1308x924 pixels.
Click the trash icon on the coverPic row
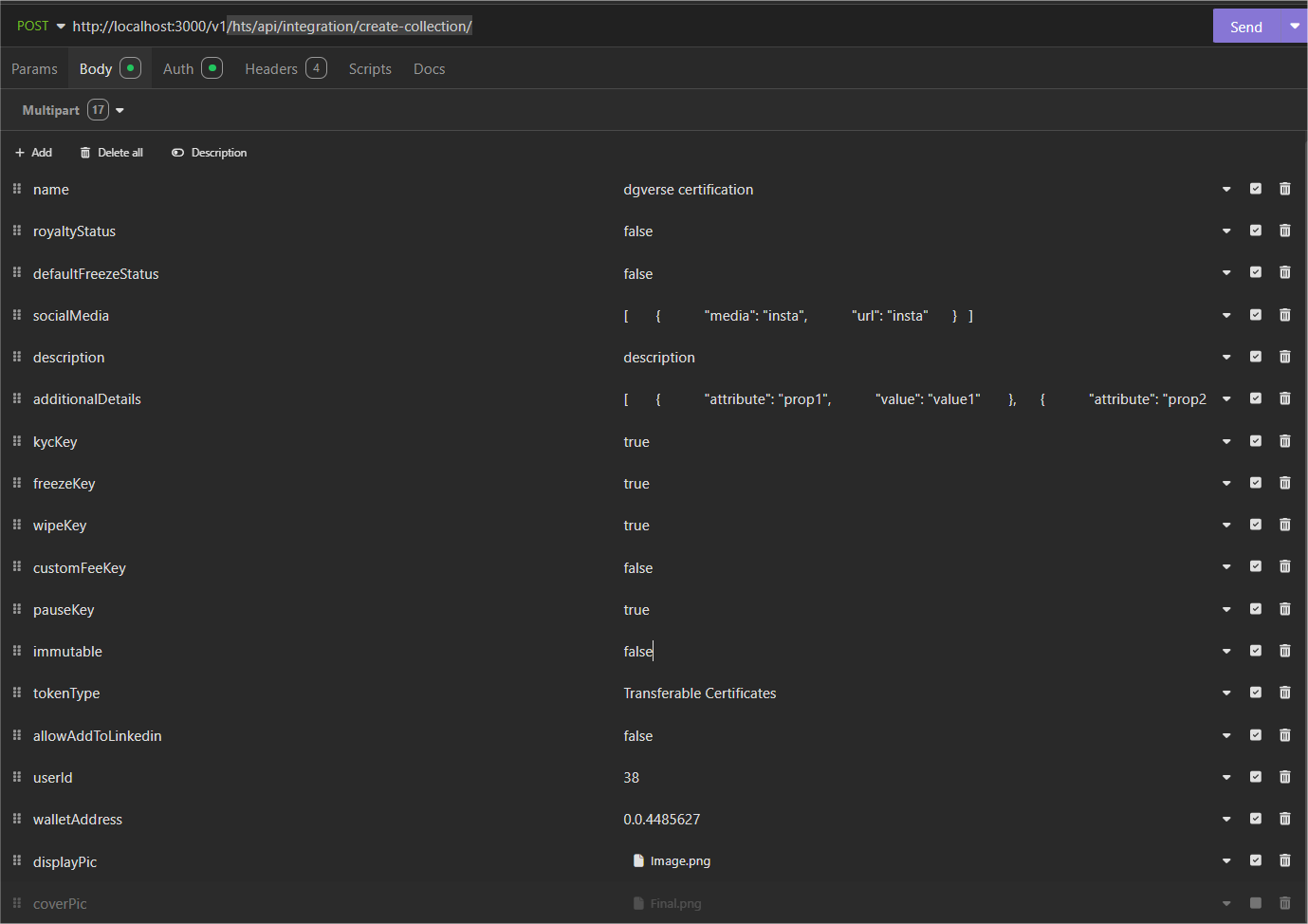coord(1285,902)
